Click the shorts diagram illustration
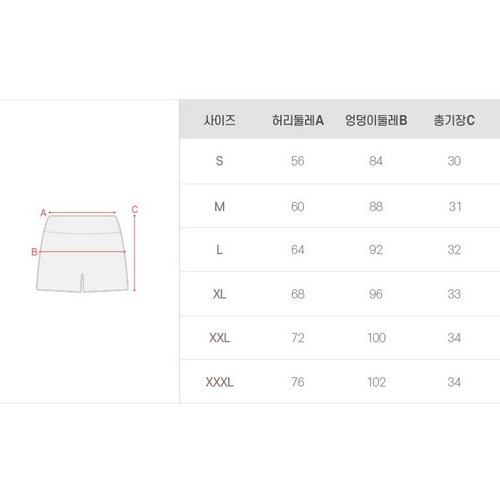The height and width of the screenshot is (500, 500). click(x=82, y=253)
